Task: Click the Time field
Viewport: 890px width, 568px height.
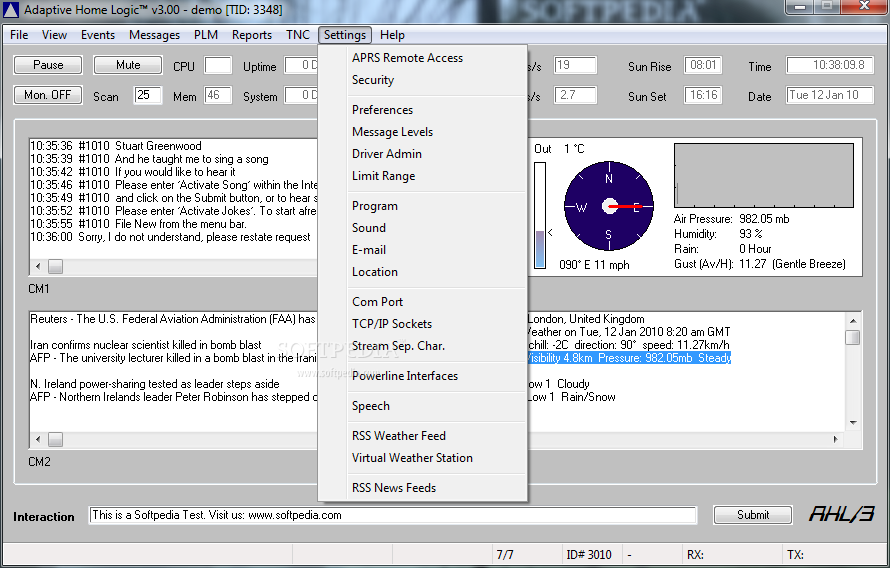Action: click(x=830, y=65)
